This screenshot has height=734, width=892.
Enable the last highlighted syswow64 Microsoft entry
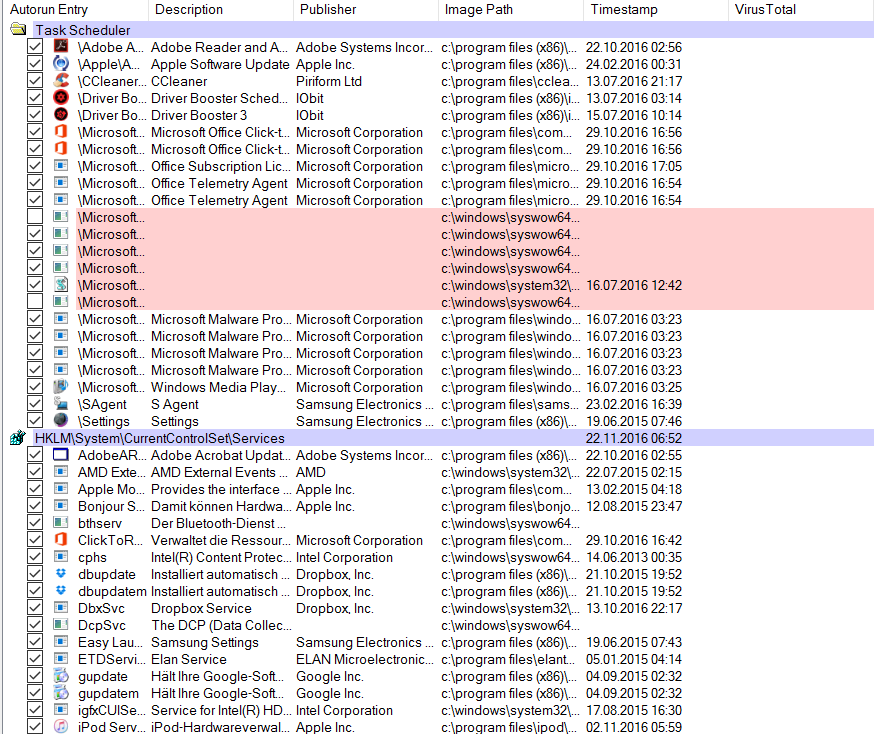[35, 302]
